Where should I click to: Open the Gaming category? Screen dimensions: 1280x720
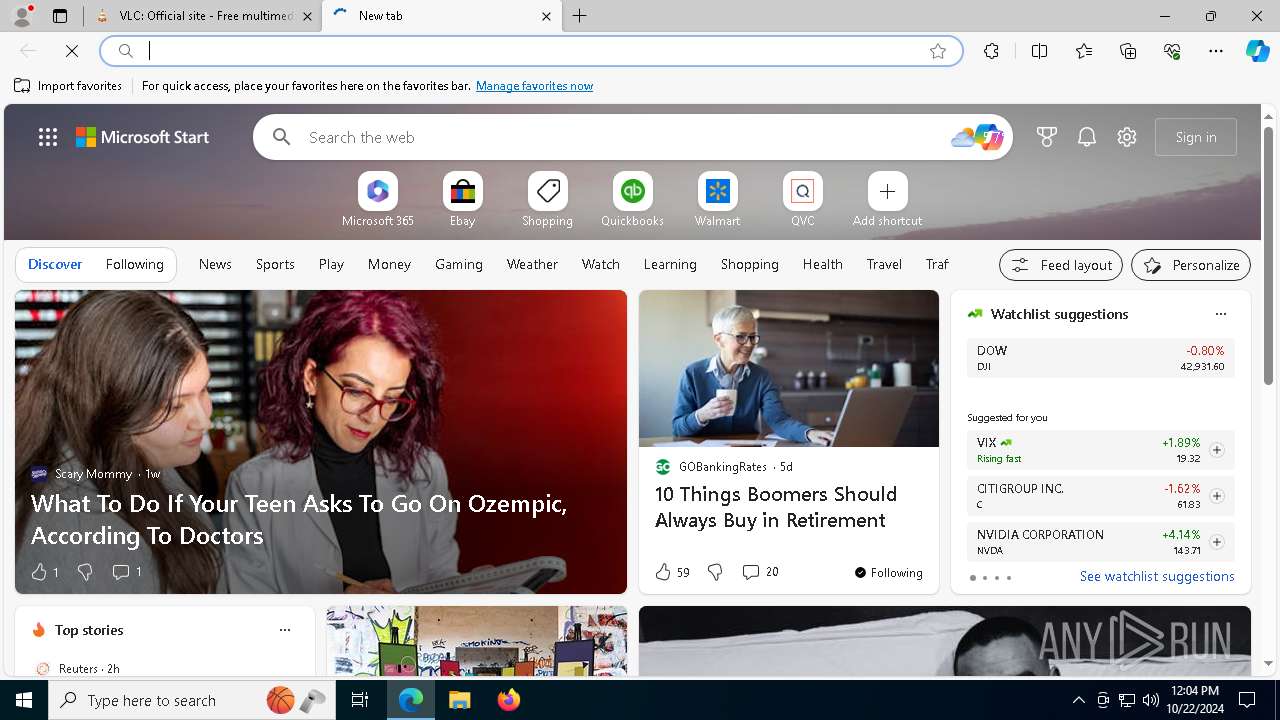pos(459,264)
